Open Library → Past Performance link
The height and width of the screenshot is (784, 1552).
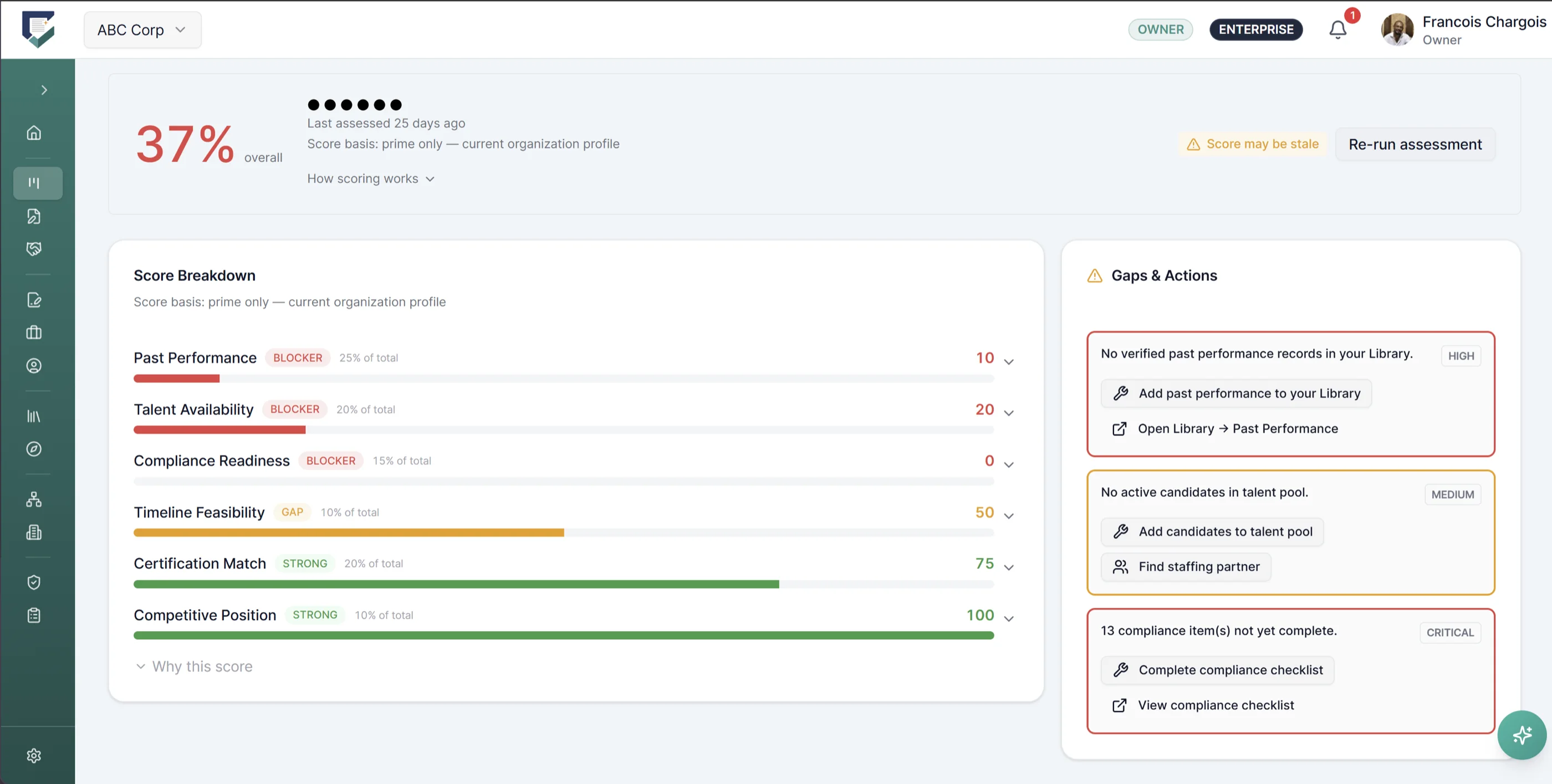(x=1225, y=429)
